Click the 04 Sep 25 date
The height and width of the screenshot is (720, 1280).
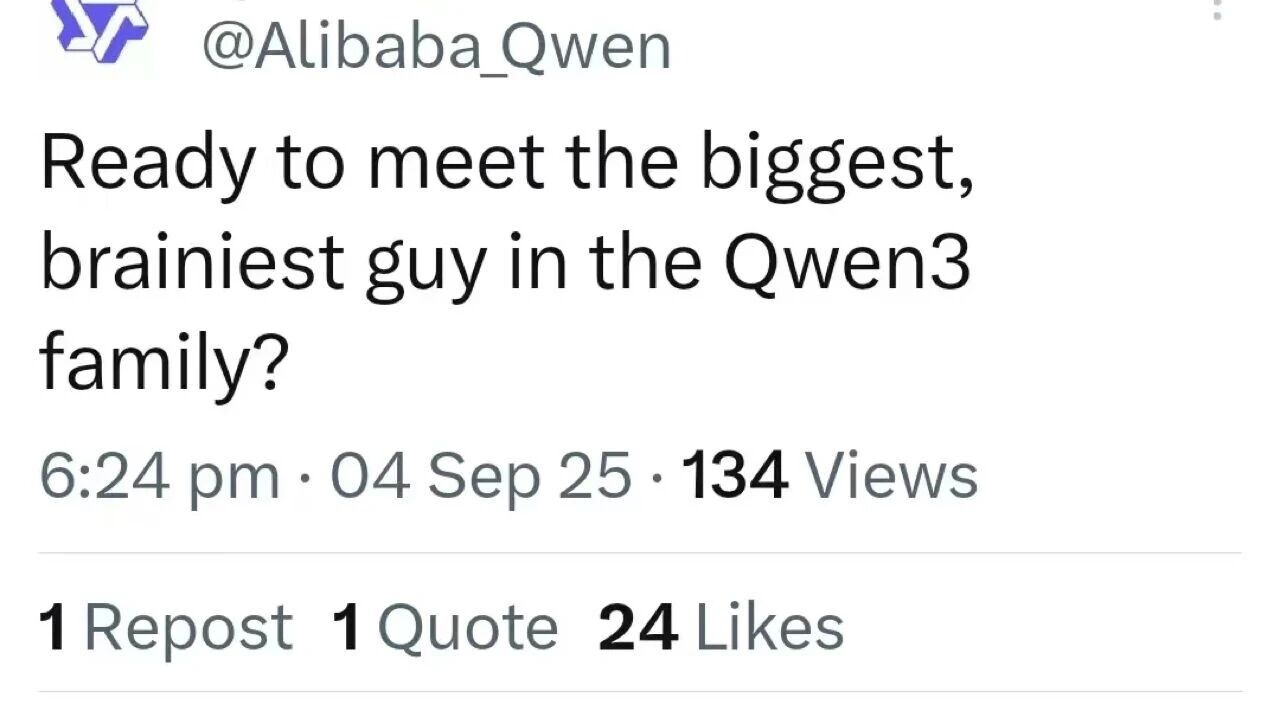pos(480,476)
